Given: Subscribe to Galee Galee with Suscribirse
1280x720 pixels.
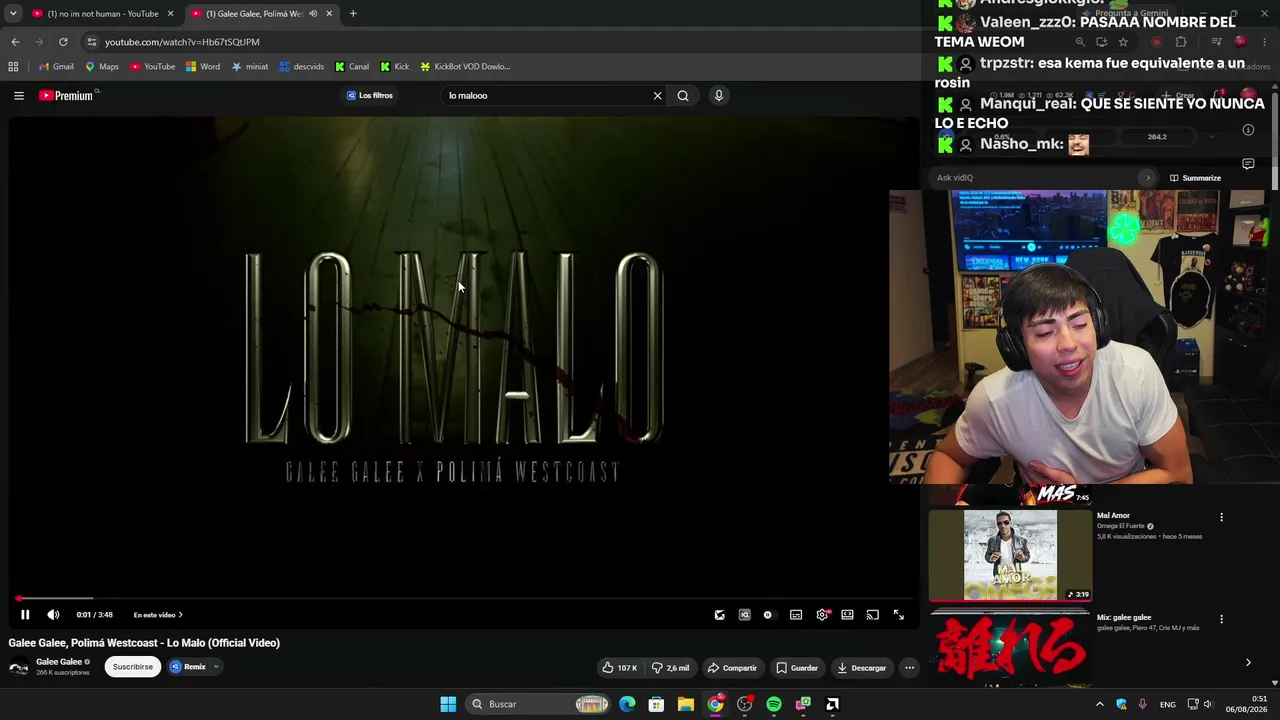Looking at the screenshot, I should click(x=133, y=667).
